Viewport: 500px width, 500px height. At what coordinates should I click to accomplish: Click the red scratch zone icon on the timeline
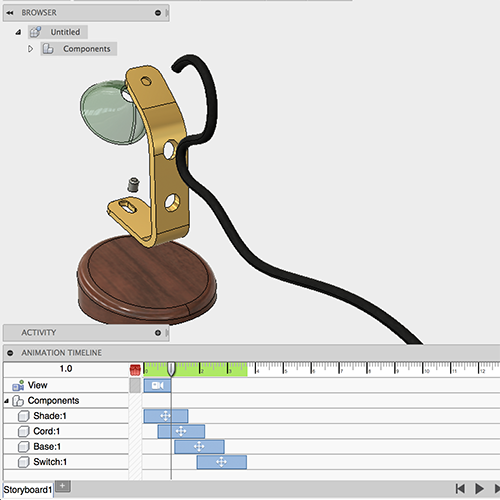pos(135,370)
